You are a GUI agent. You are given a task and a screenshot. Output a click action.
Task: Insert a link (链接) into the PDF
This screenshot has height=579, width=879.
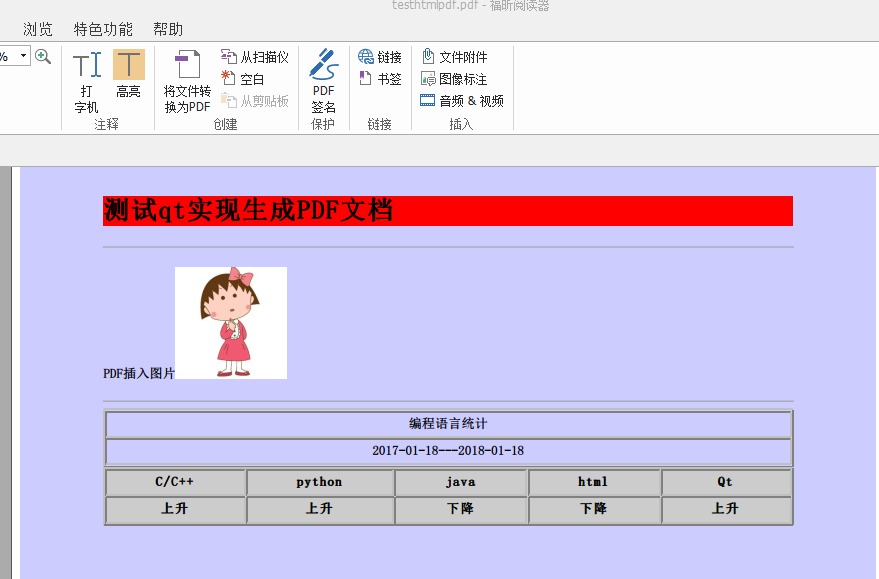379,57
